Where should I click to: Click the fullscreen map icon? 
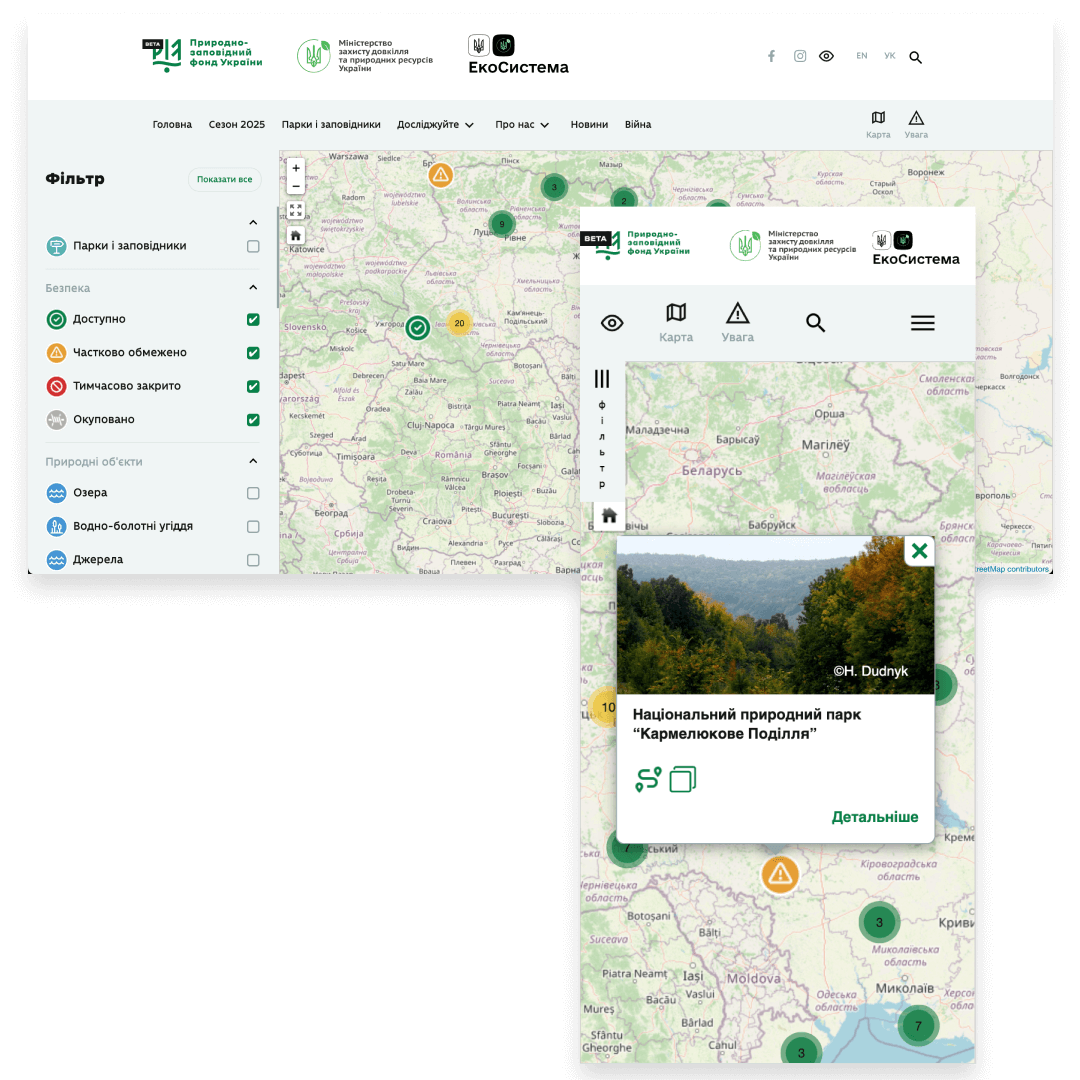(295, 210)
